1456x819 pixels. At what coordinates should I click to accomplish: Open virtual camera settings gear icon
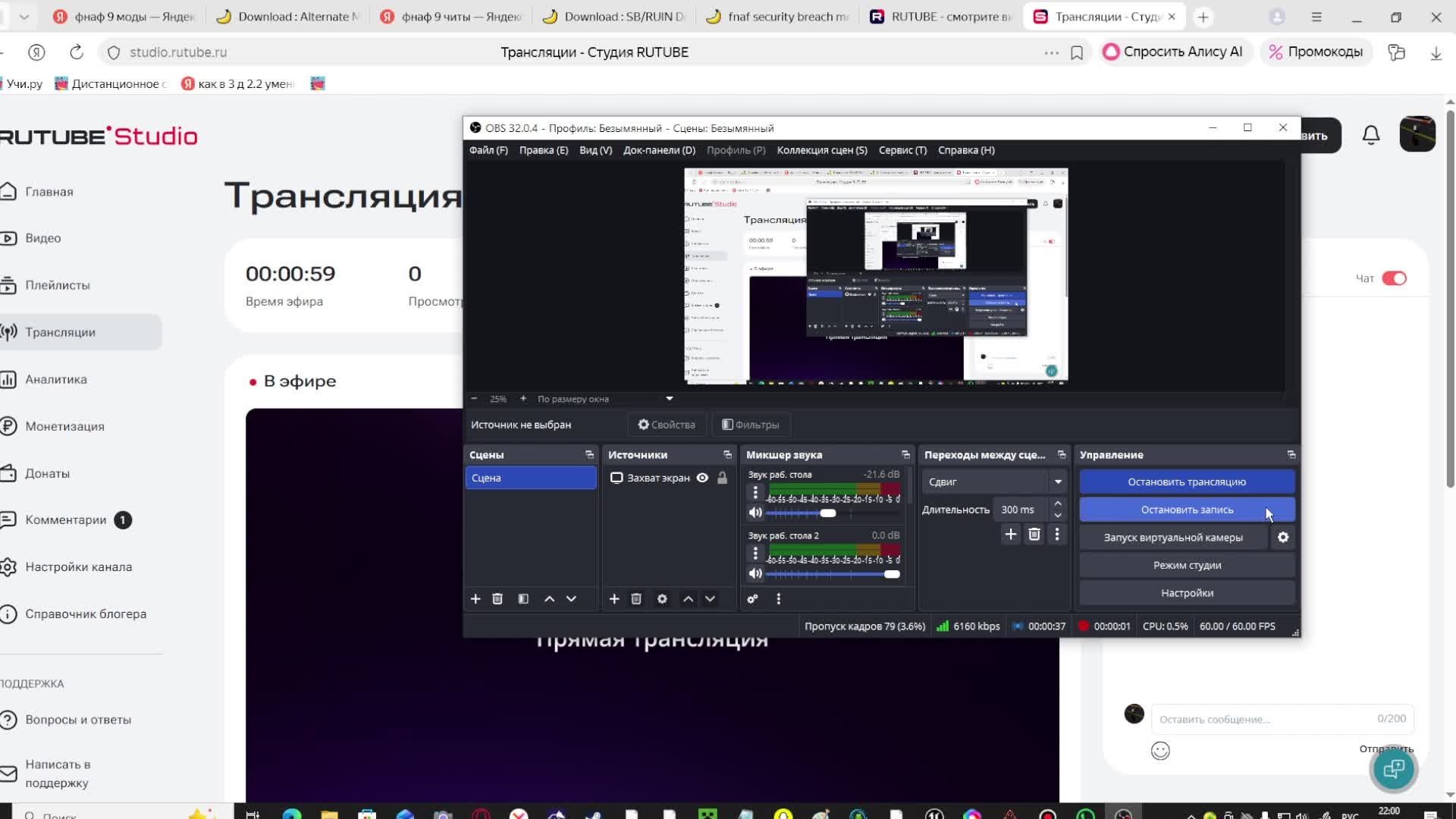coord(1283,538)
